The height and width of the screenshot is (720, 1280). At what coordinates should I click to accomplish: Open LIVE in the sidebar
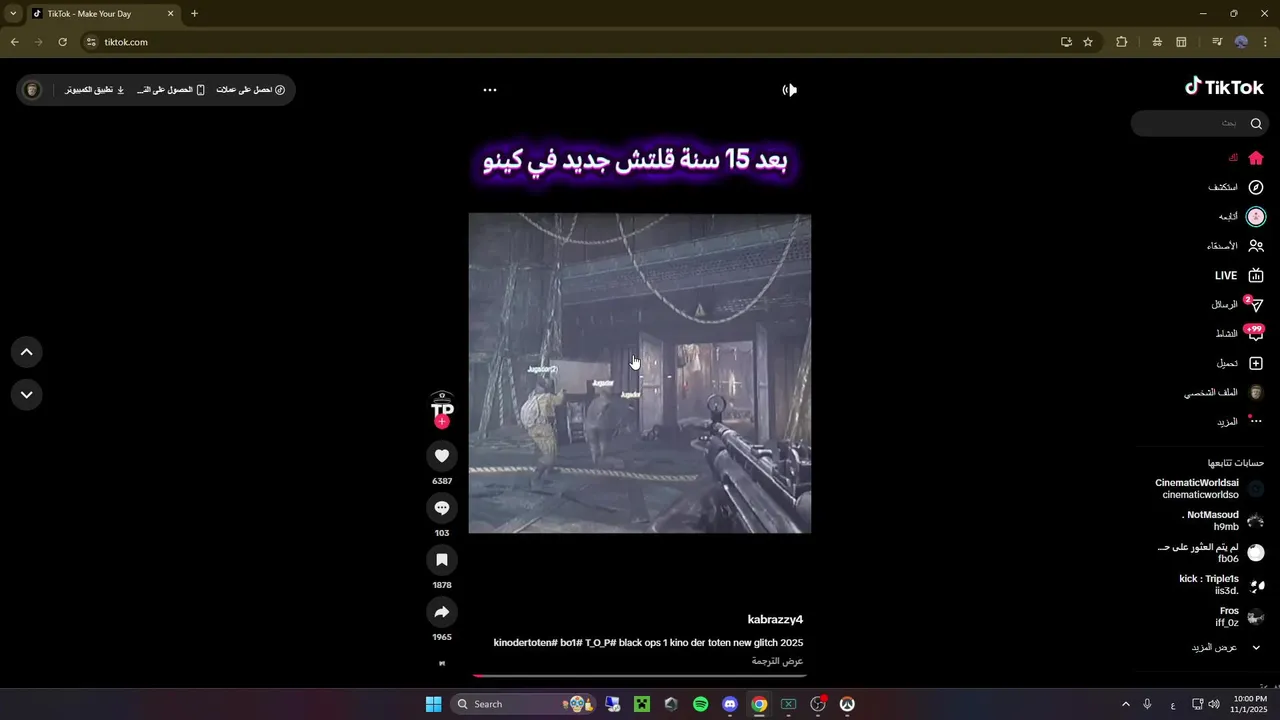click(x=1240, y=275)
